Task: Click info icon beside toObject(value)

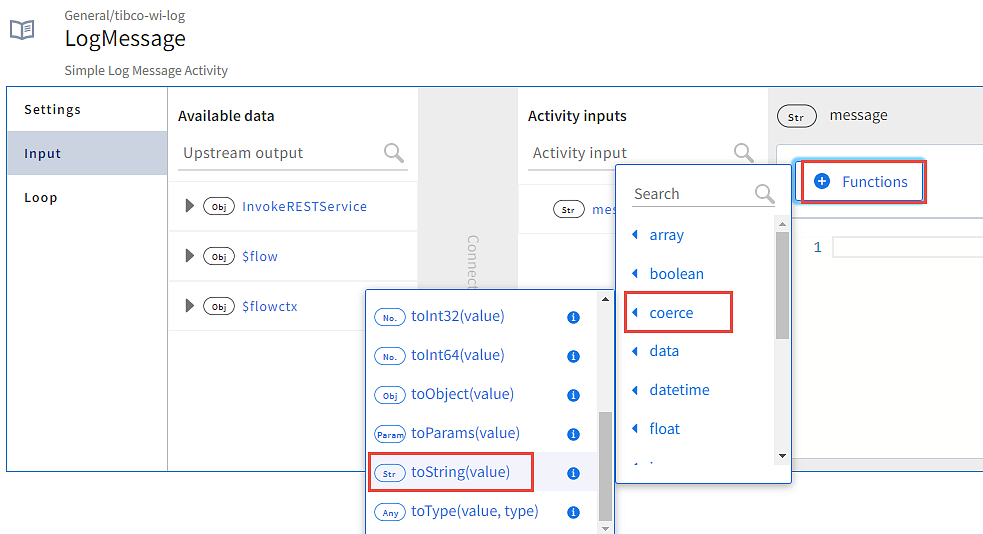Action: click(x=574, y=395)
